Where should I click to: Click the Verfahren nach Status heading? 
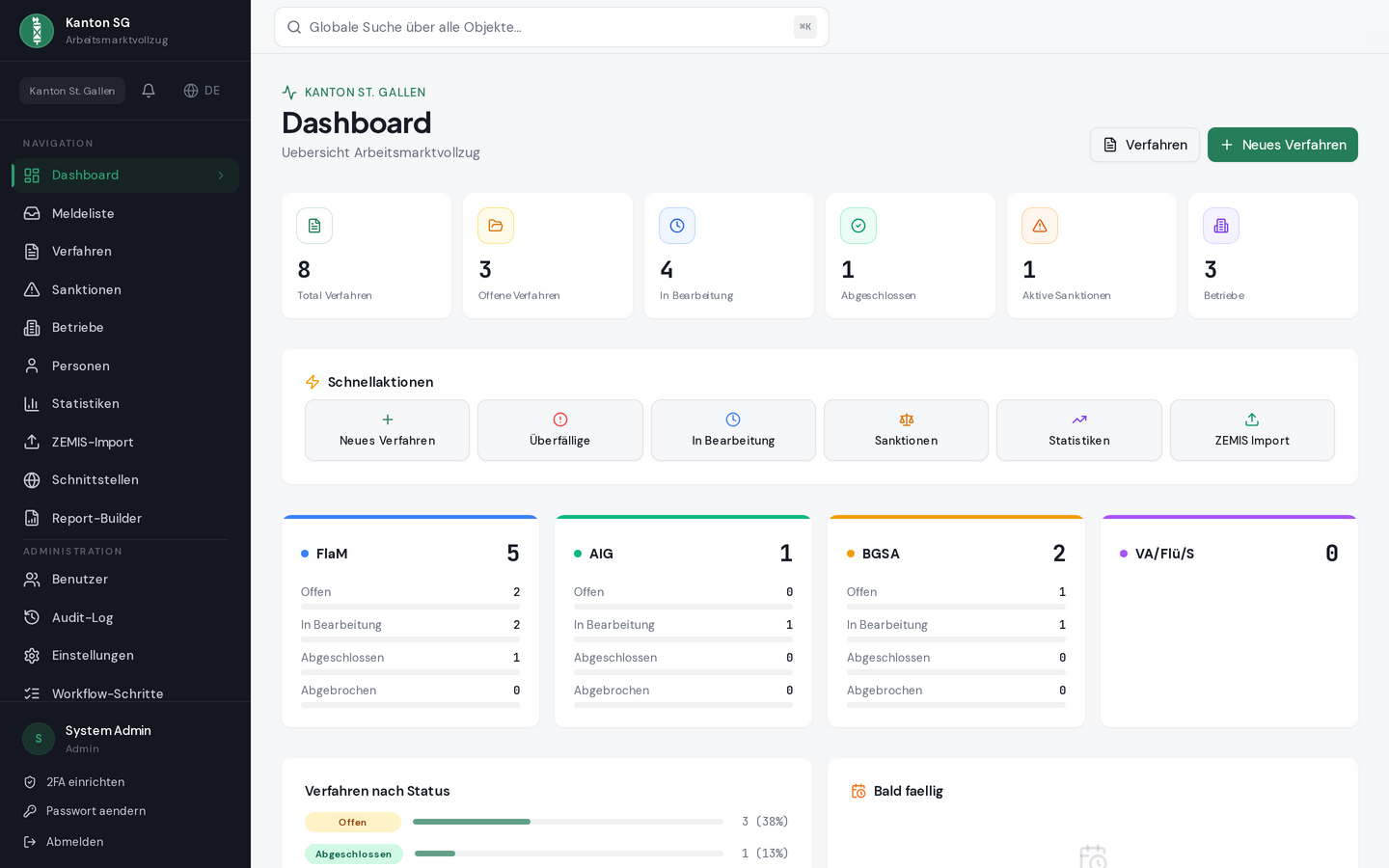click(377, 791)
